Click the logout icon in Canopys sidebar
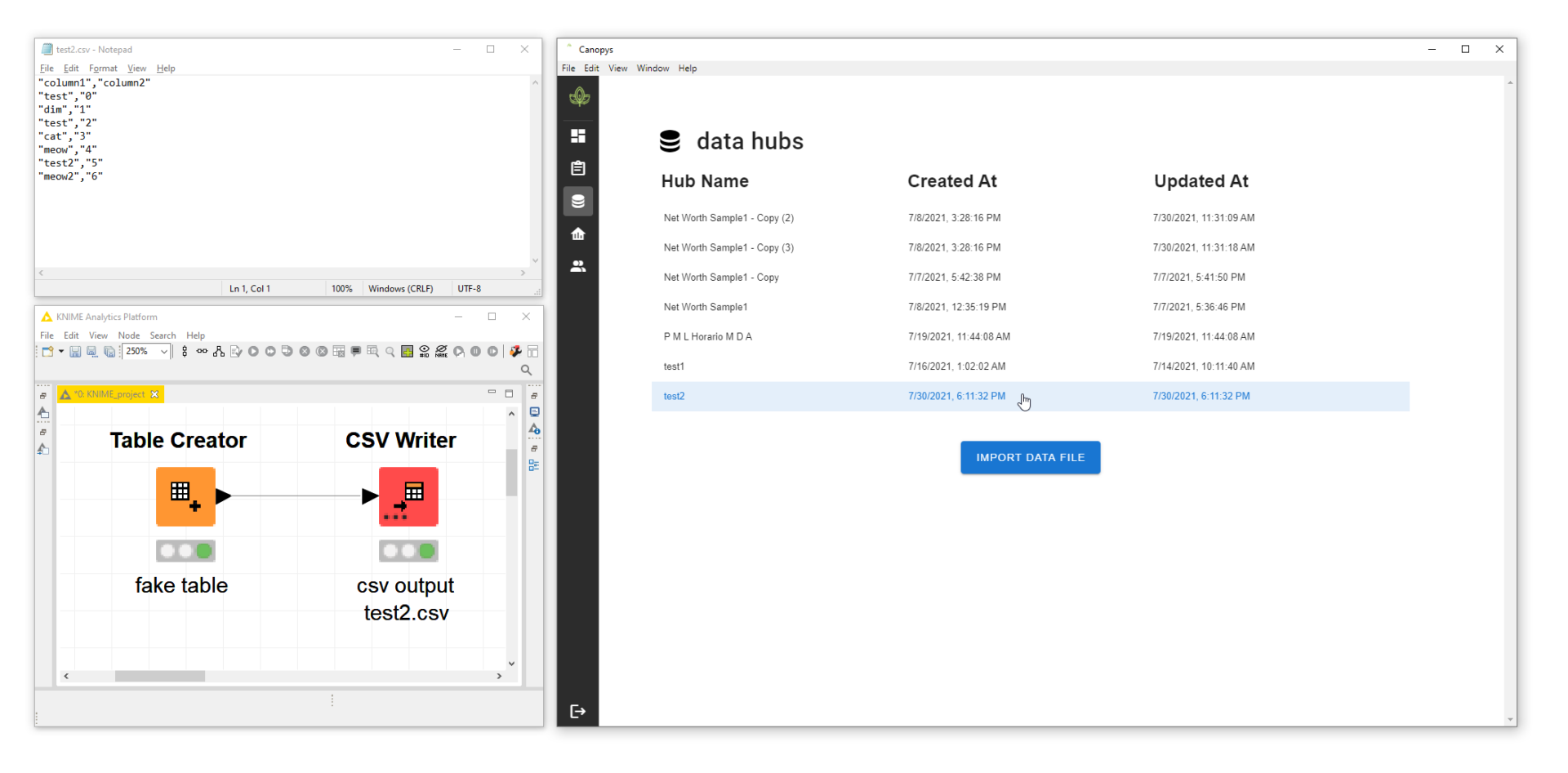Screen dimensions: 1568x773 coord(578,711)
